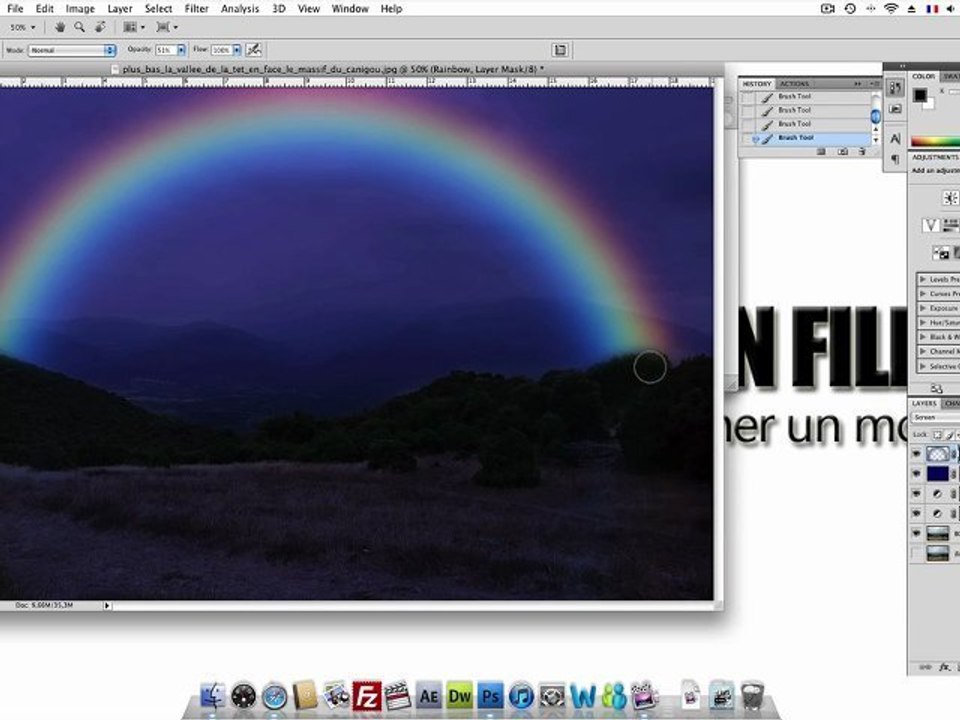The image size is (960, 720).
Task: Open iTunes from the Dock
Action: 521,696
